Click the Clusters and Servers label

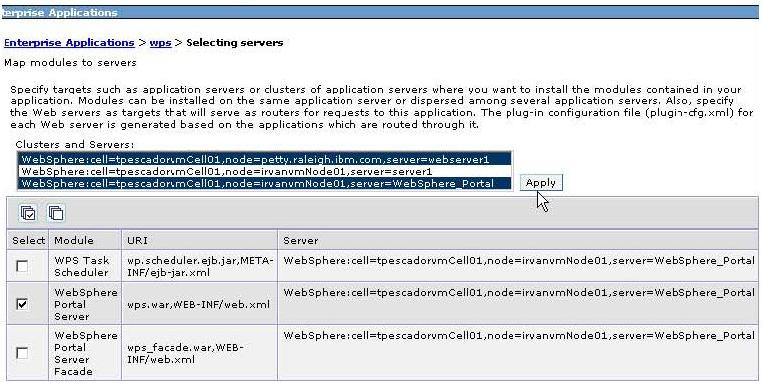pos(75,144)
